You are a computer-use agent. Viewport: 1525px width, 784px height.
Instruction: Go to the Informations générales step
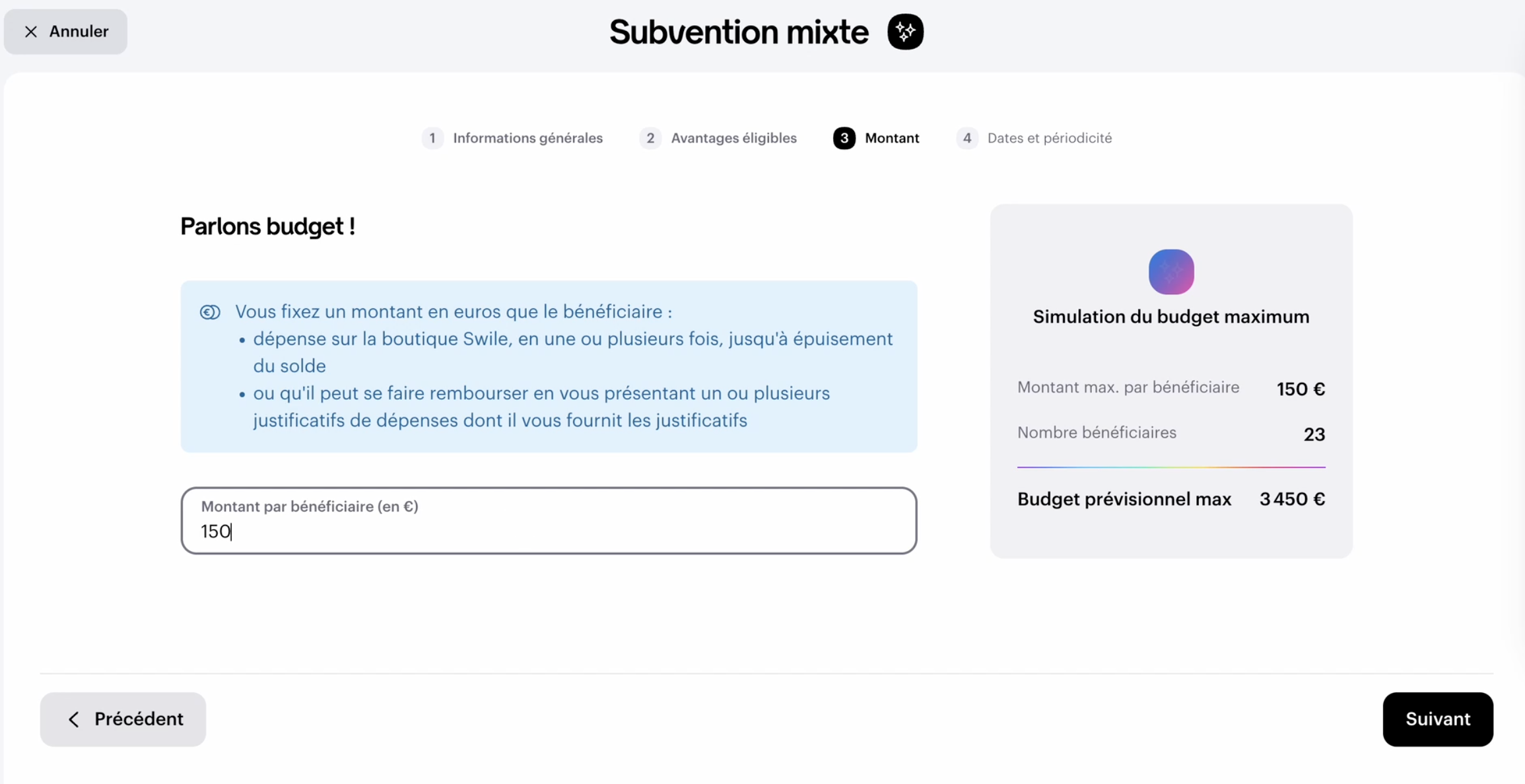[527, 138]
